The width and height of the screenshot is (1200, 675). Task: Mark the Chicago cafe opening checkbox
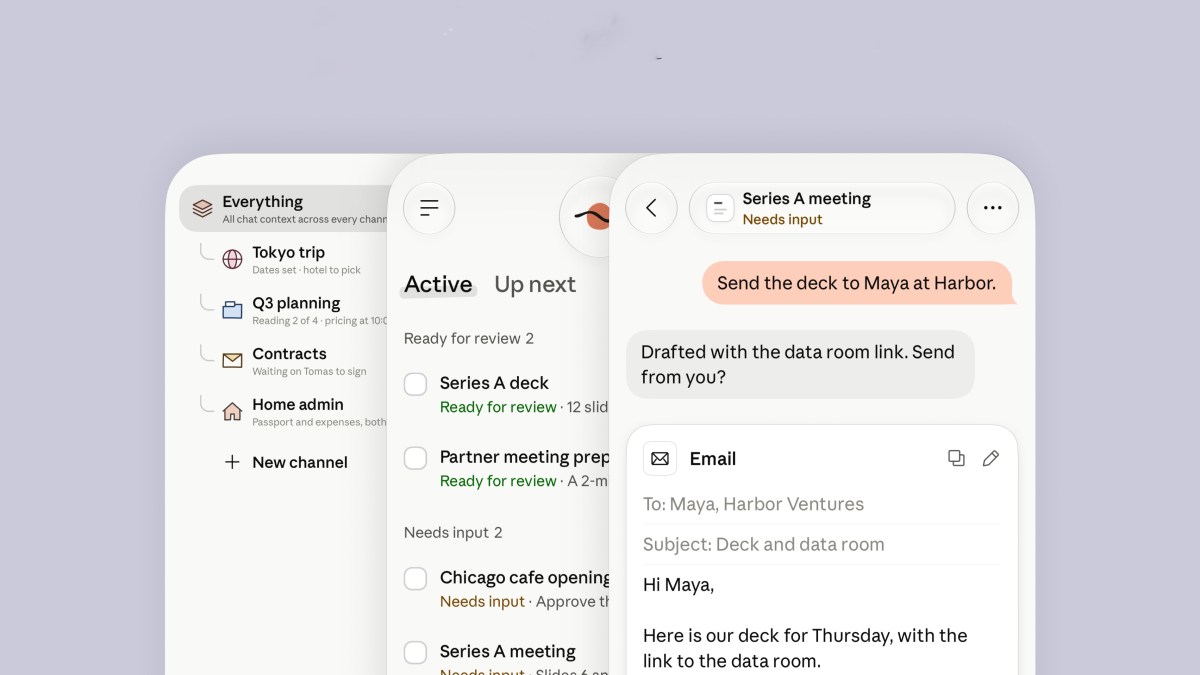[x=415, y=578]
